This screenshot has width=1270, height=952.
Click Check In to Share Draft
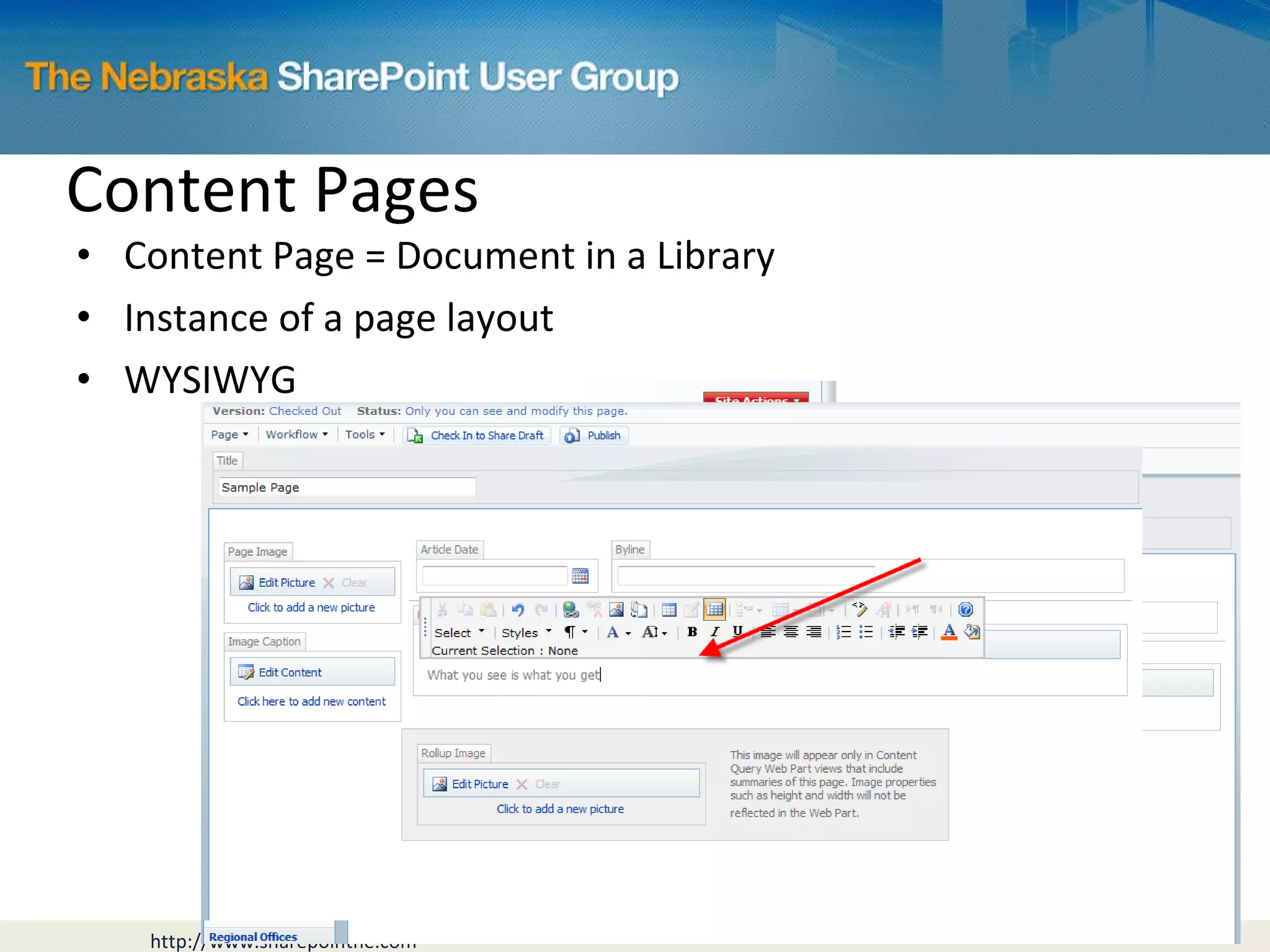(476, 436)
